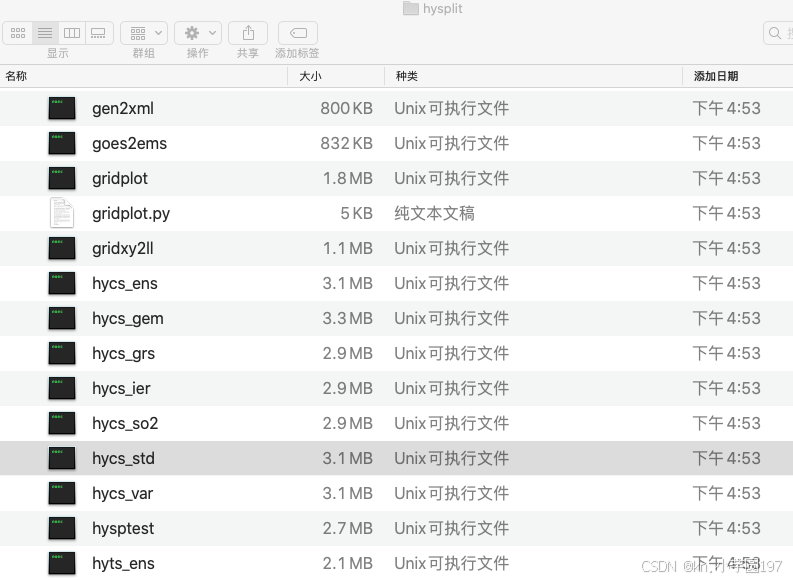Select the hycs_std executable icon

(62, 458)
